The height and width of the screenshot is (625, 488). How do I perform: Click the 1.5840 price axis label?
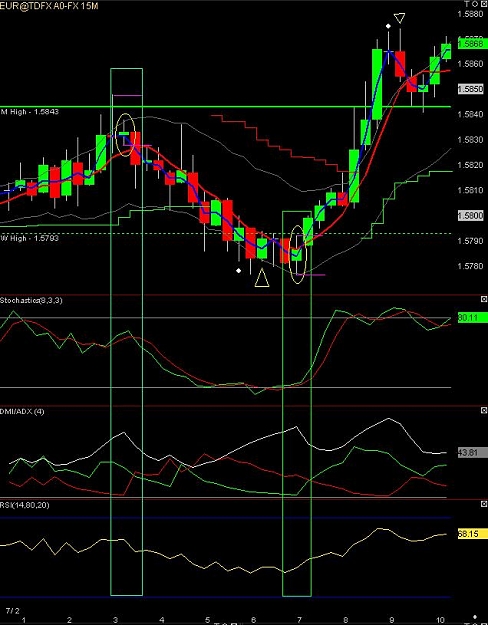click(470, 114)
